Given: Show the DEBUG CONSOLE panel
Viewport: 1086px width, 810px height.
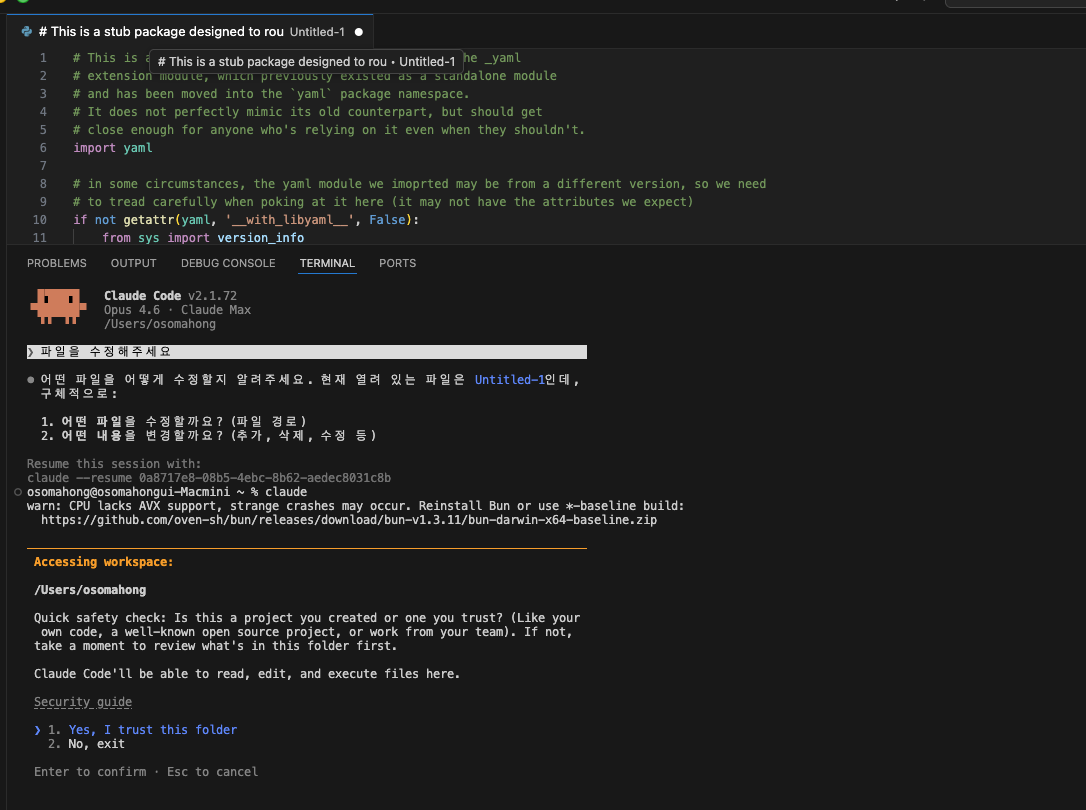Looking at the screenshot, I should tap(228, 263).
